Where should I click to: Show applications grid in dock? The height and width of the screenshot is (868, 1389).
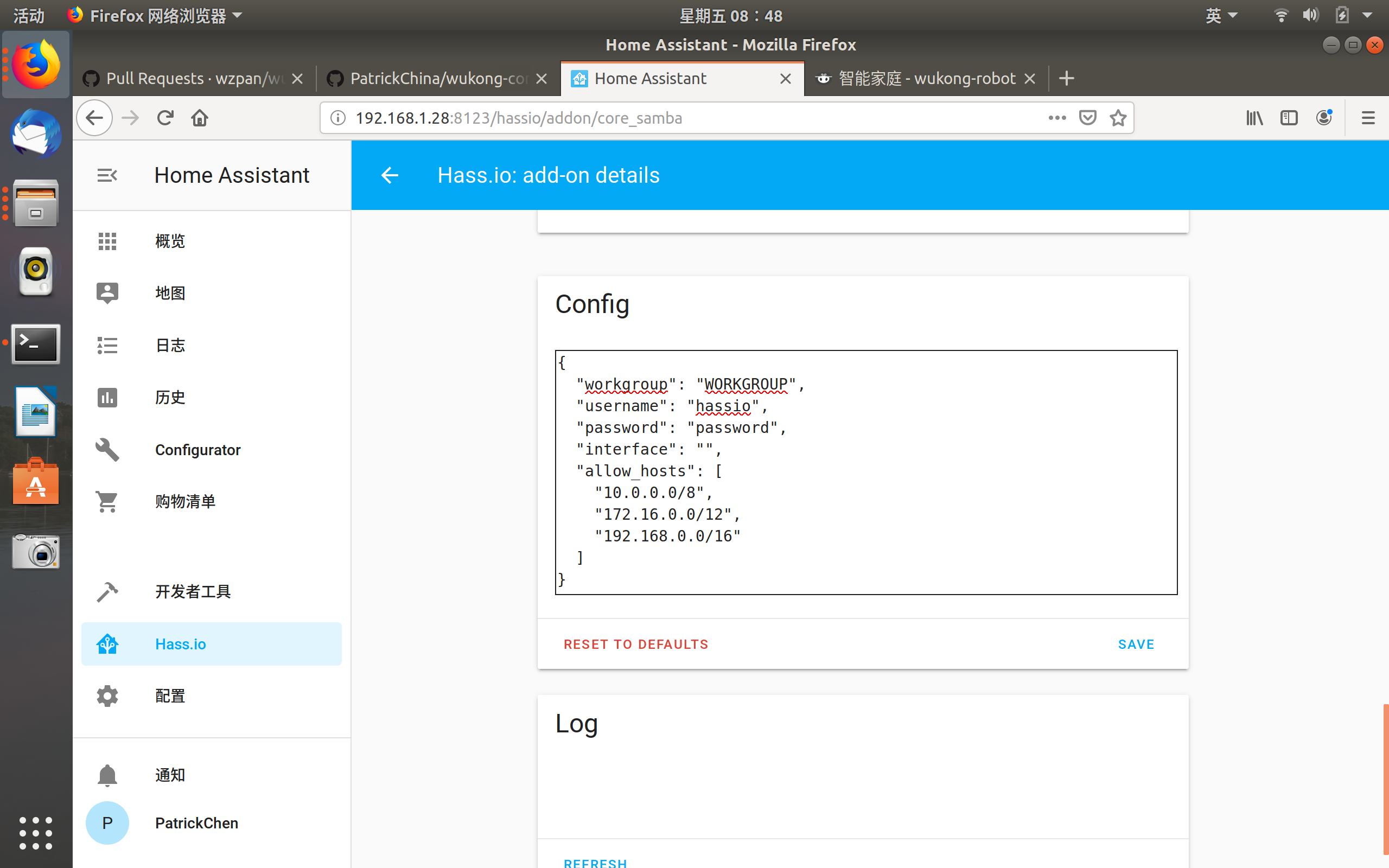[36, 833]
